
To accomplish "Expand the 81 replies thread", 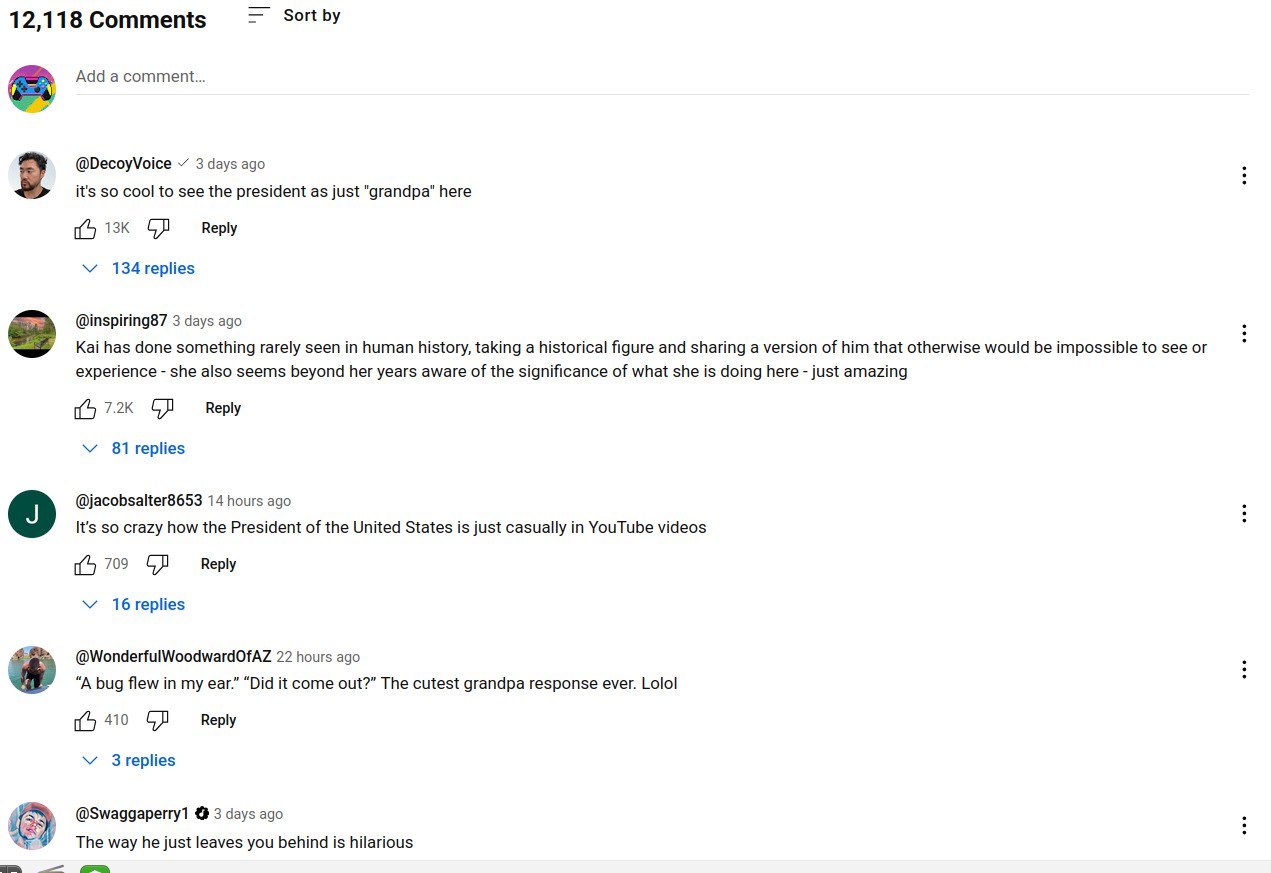I will (x=134, y=448).
